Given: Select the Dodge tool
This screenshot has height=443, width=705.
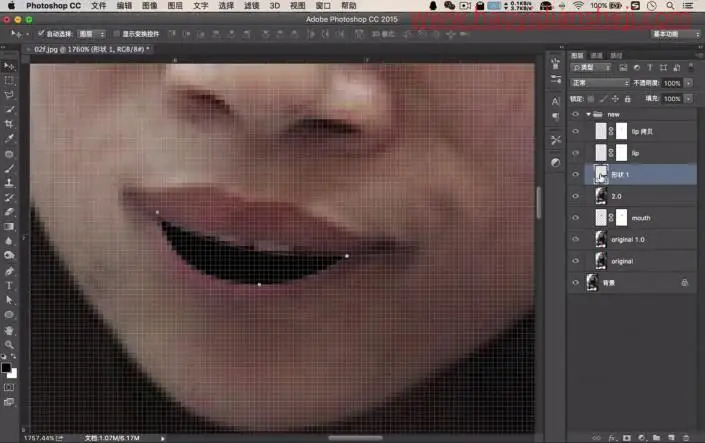Looking at the screenshot, I should click(x=9, y=255).
